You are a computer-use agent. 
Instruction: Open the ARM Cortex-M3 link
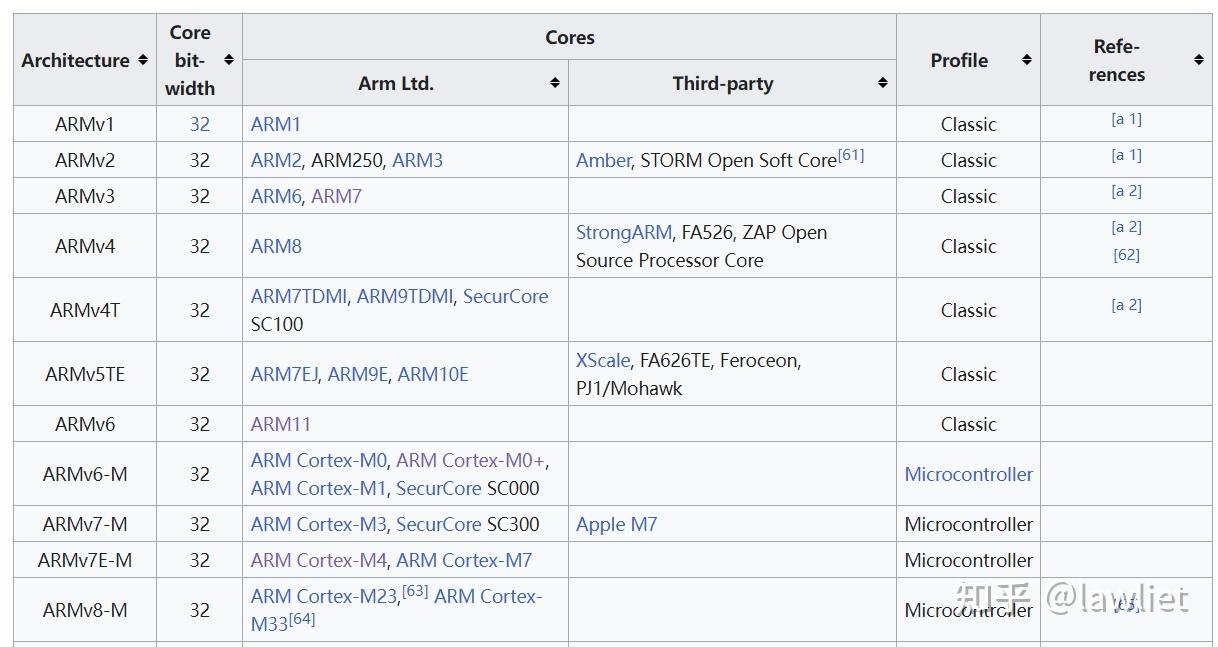click(x=318, y=524)
